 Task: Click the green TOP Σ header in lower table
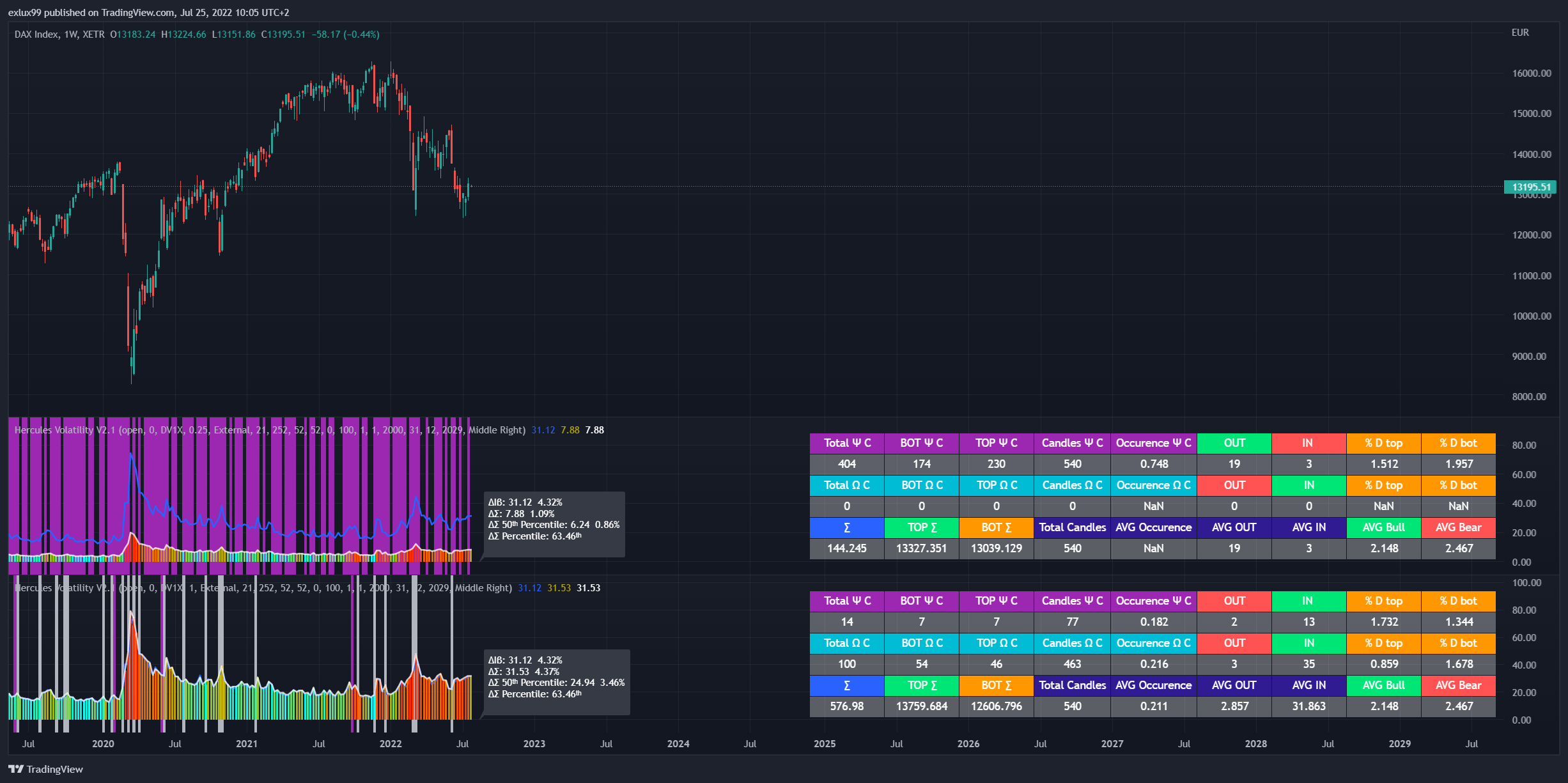pos(922,685)
